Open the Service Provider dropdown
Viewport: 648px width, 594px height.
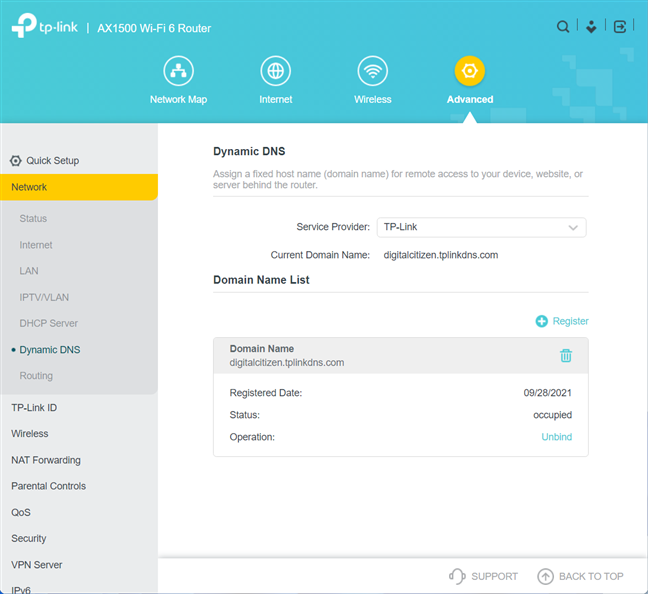[x=481, y=227]
